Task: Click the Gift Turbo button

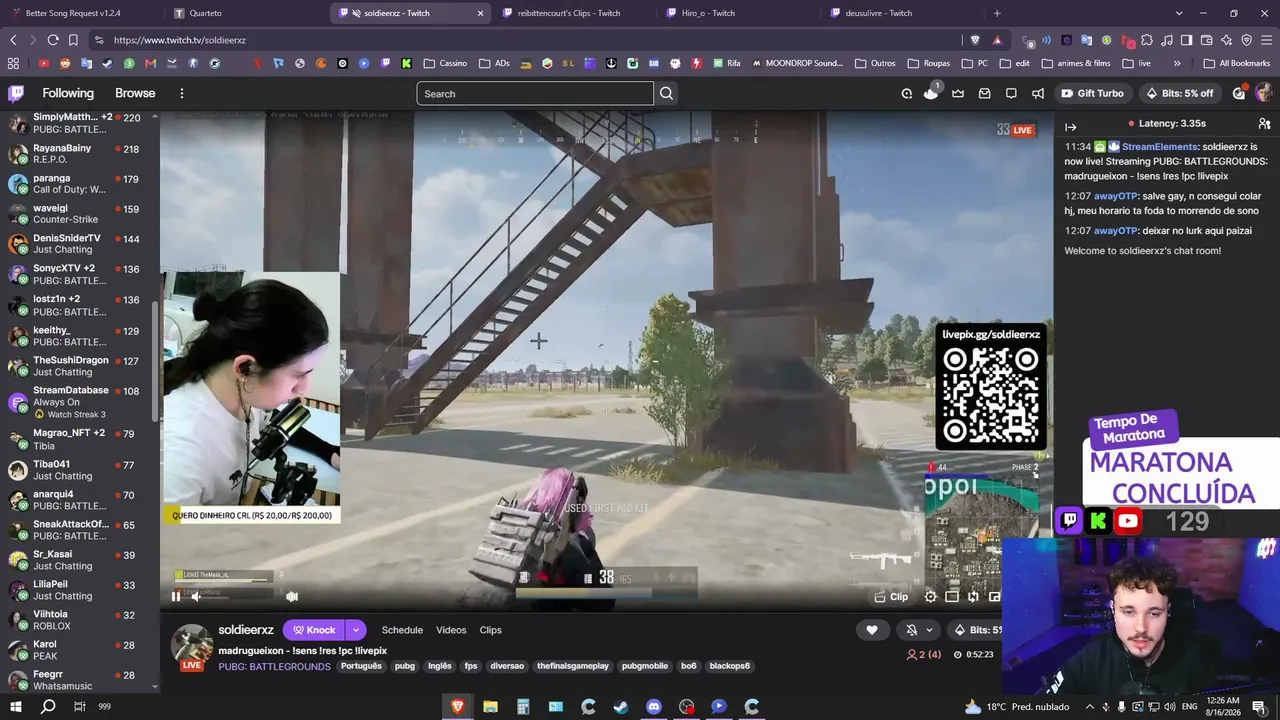Action: (1092, 93)
